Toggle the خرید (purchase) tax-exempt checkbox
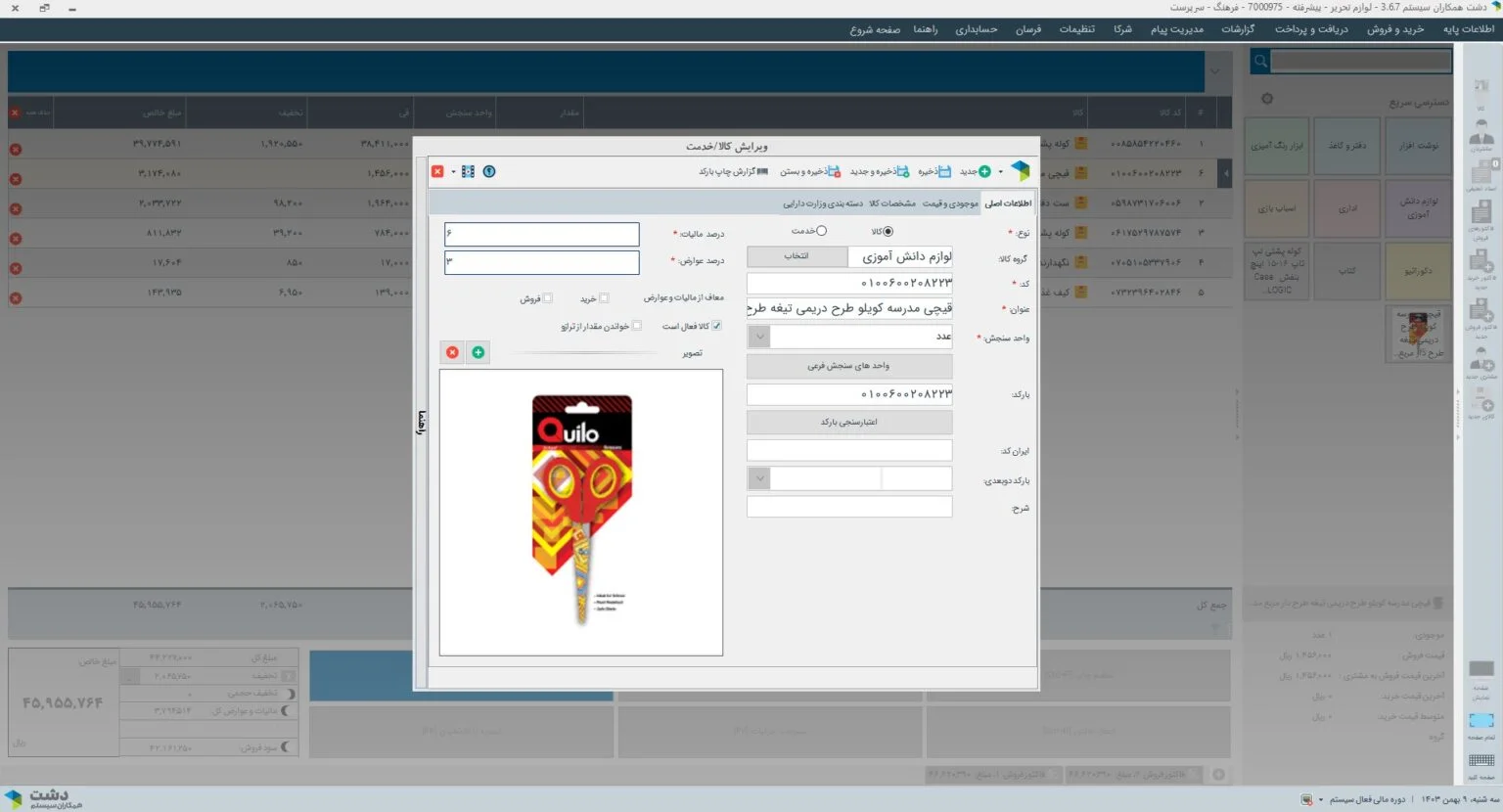Screen dimensions: 1503x812 click(604, 298)
